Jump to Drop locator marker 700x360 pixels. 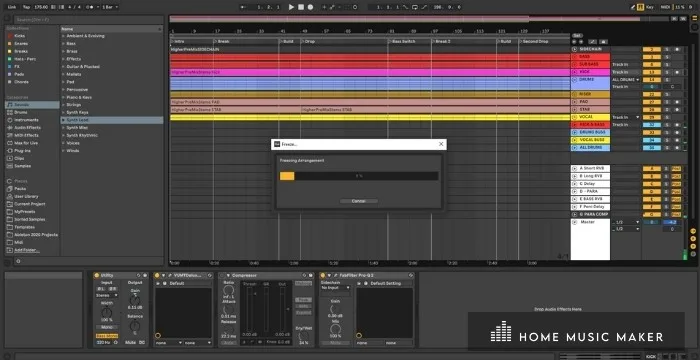pyautogui.click(x=309, y=42)
